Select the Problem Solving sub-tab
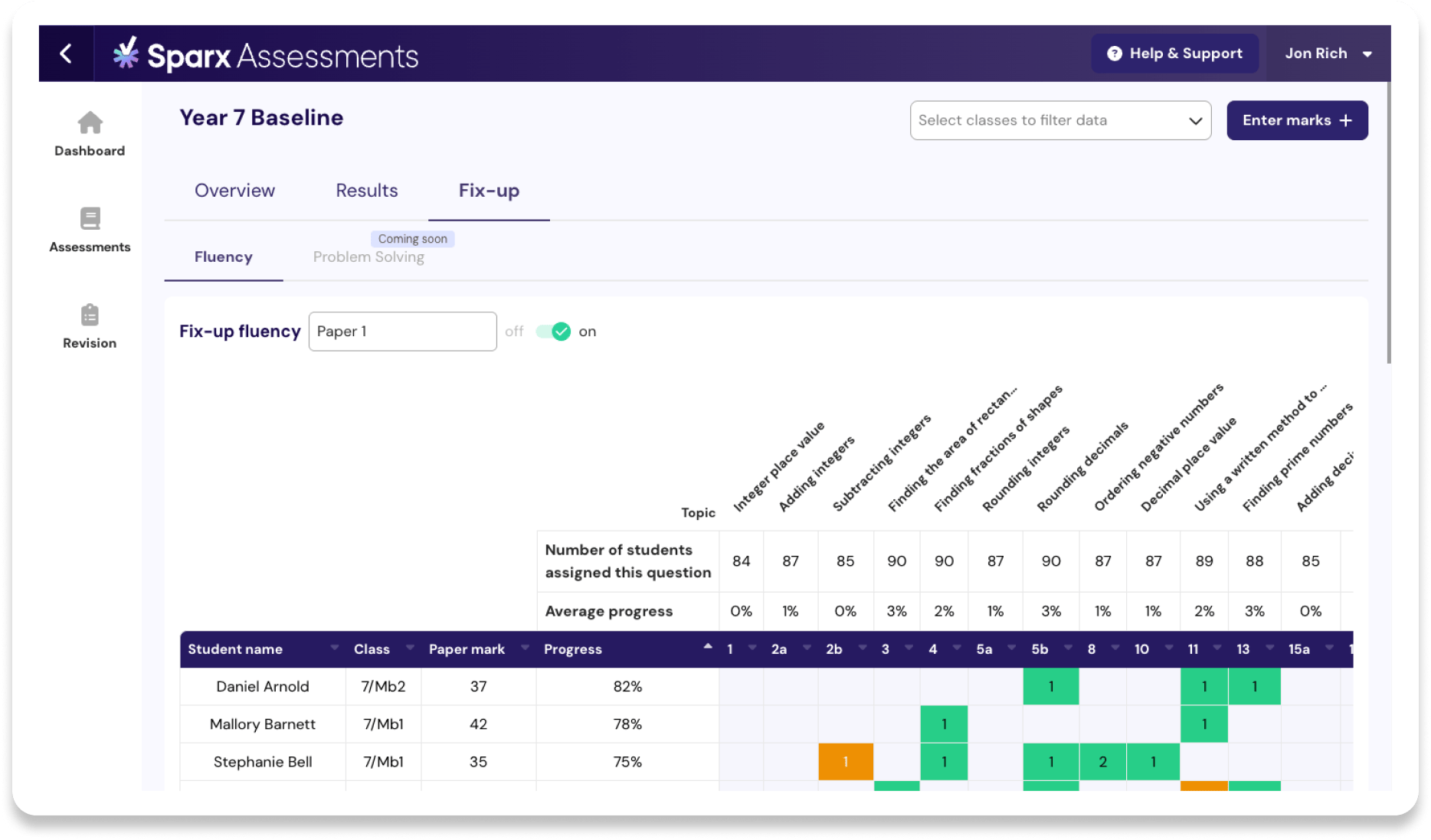Screen dimensions: 1431x840 click(x=368, y=257)
